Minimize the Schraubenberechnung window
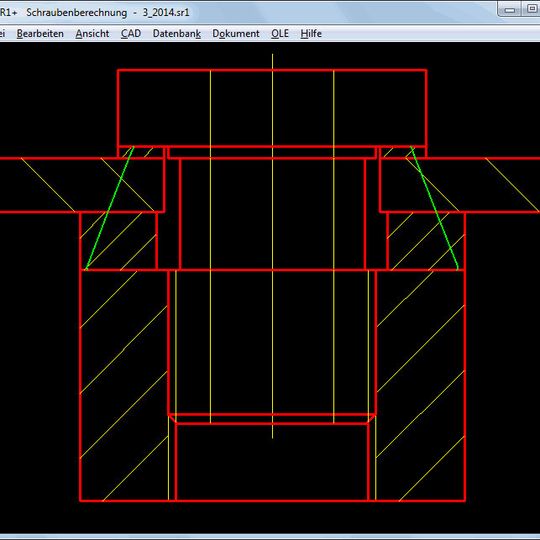The width and height of the screenshot is (540, 540). (x=510, y=10)
